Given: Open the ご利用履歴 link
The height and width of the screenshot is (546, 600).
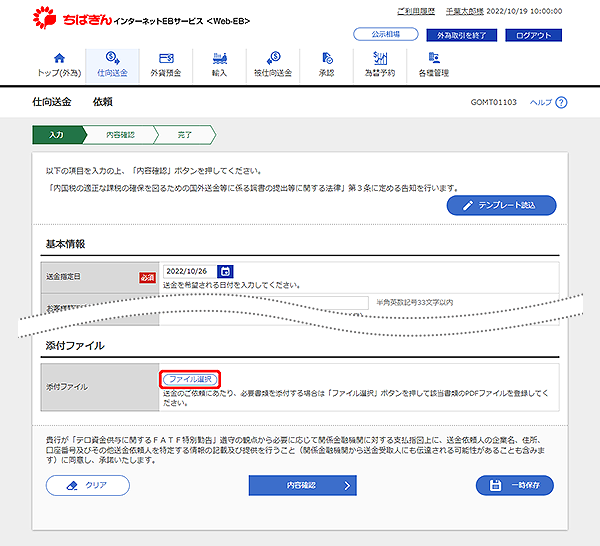Looking at the screenshot, I should click(416, 11).
